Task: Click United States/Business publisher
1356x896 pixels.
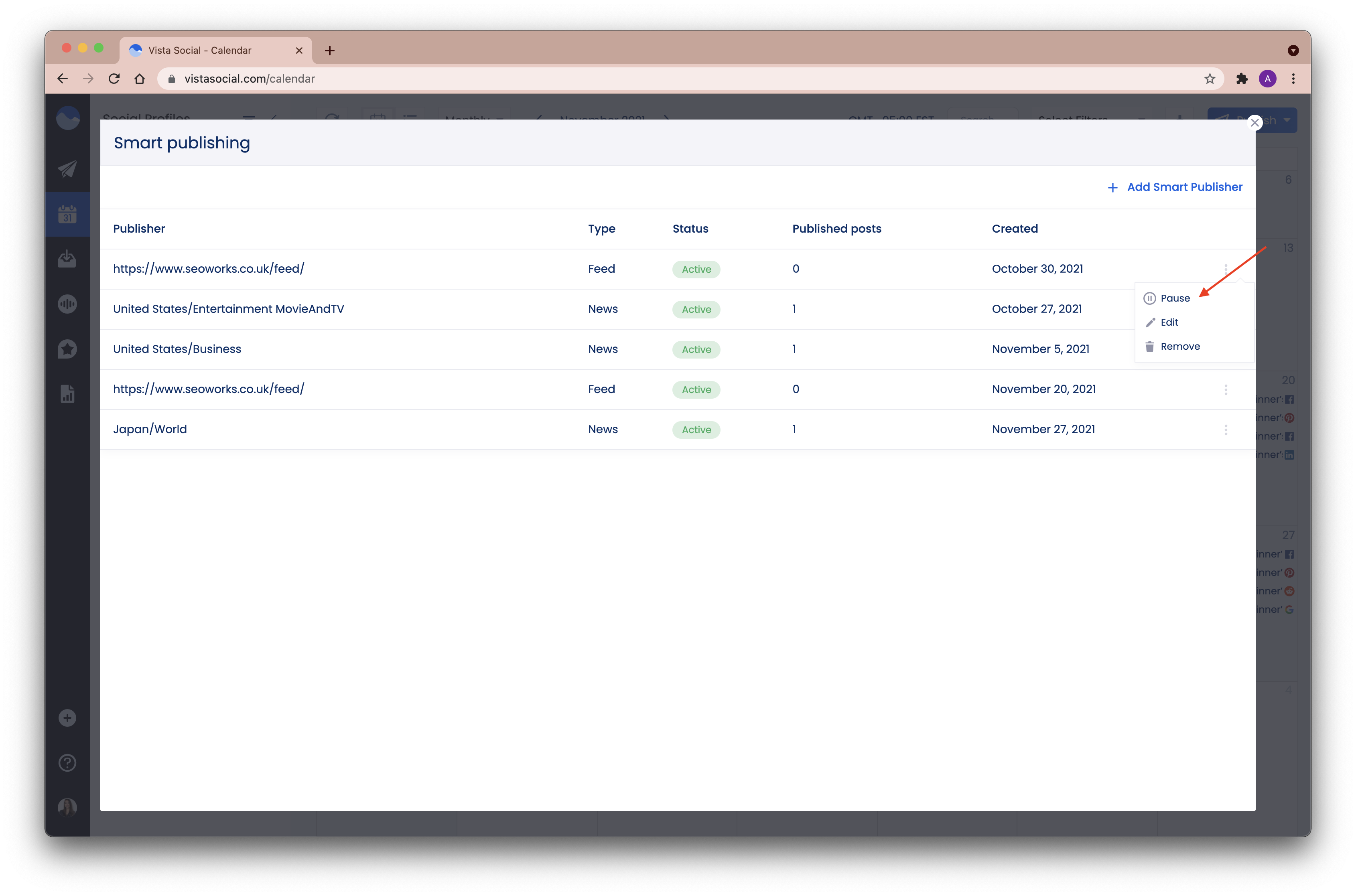Action: pos(177,349)
